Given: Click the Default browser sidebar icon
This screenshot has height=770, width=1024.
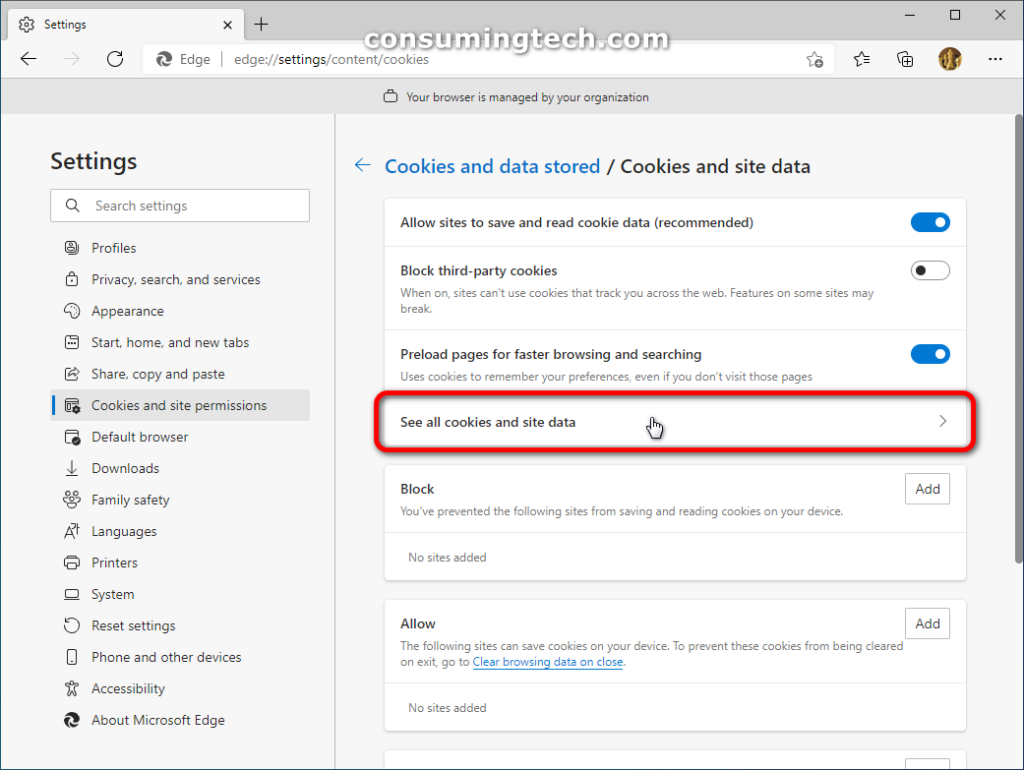Looking at the screenshot, I should (72, 437).
